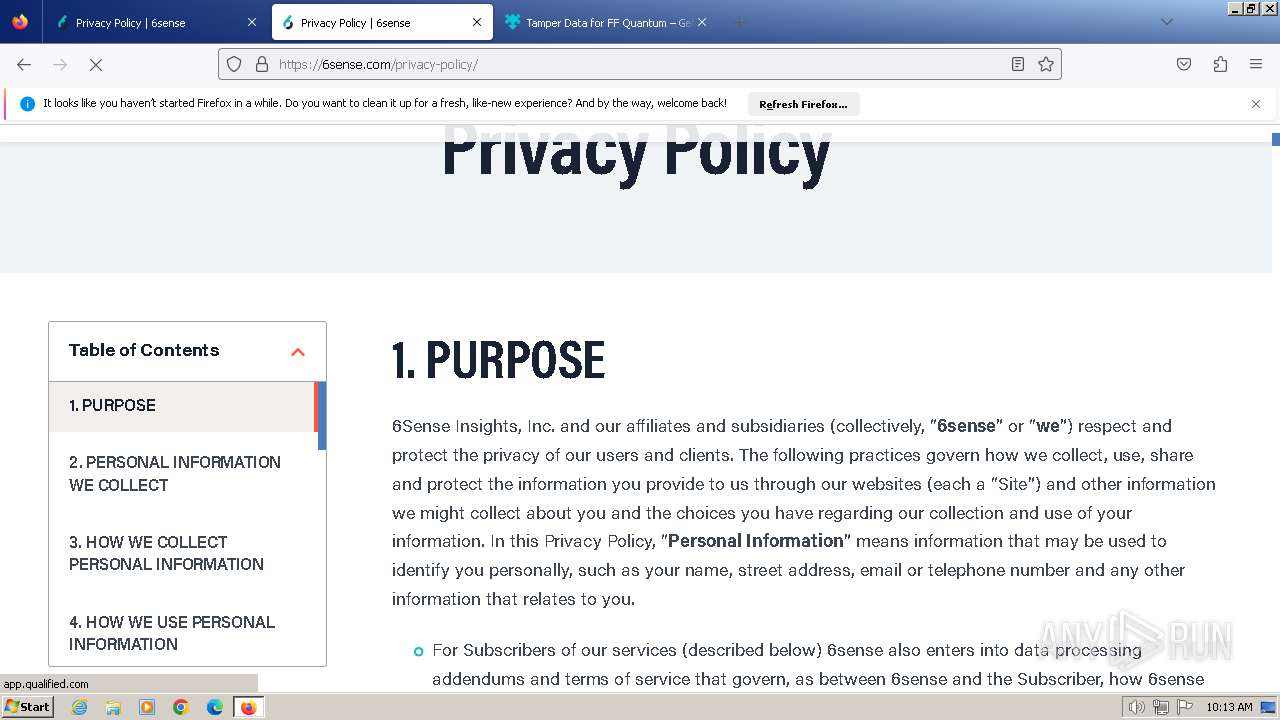Screen dimensions: 1280x720
Task: Open File Explorer from taskbar
Action: pos(113,707)
